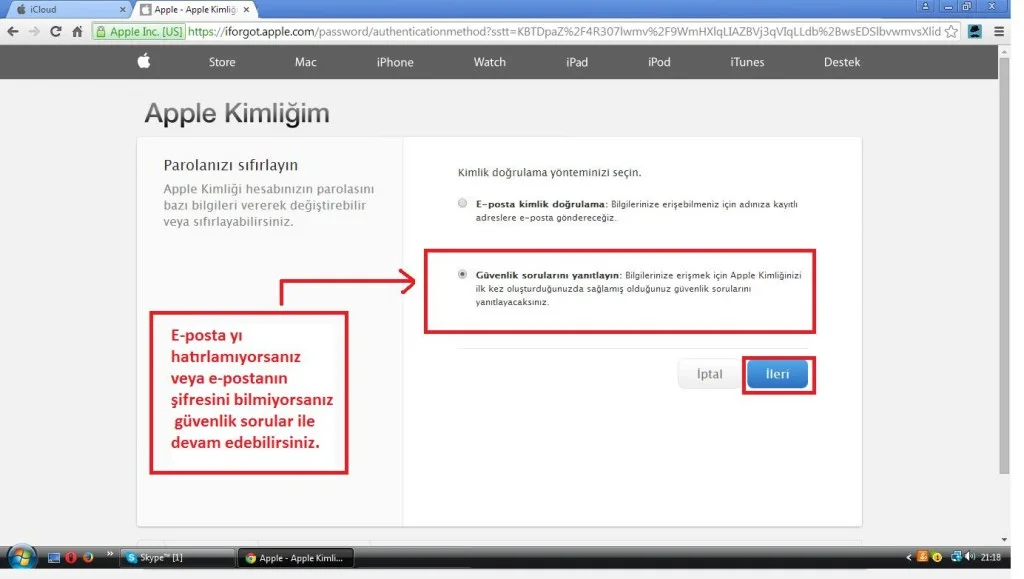Select Güvenlik sorularını yanıtlayın radio button
The image size is (1024, 579).
(x=462, y=274)
